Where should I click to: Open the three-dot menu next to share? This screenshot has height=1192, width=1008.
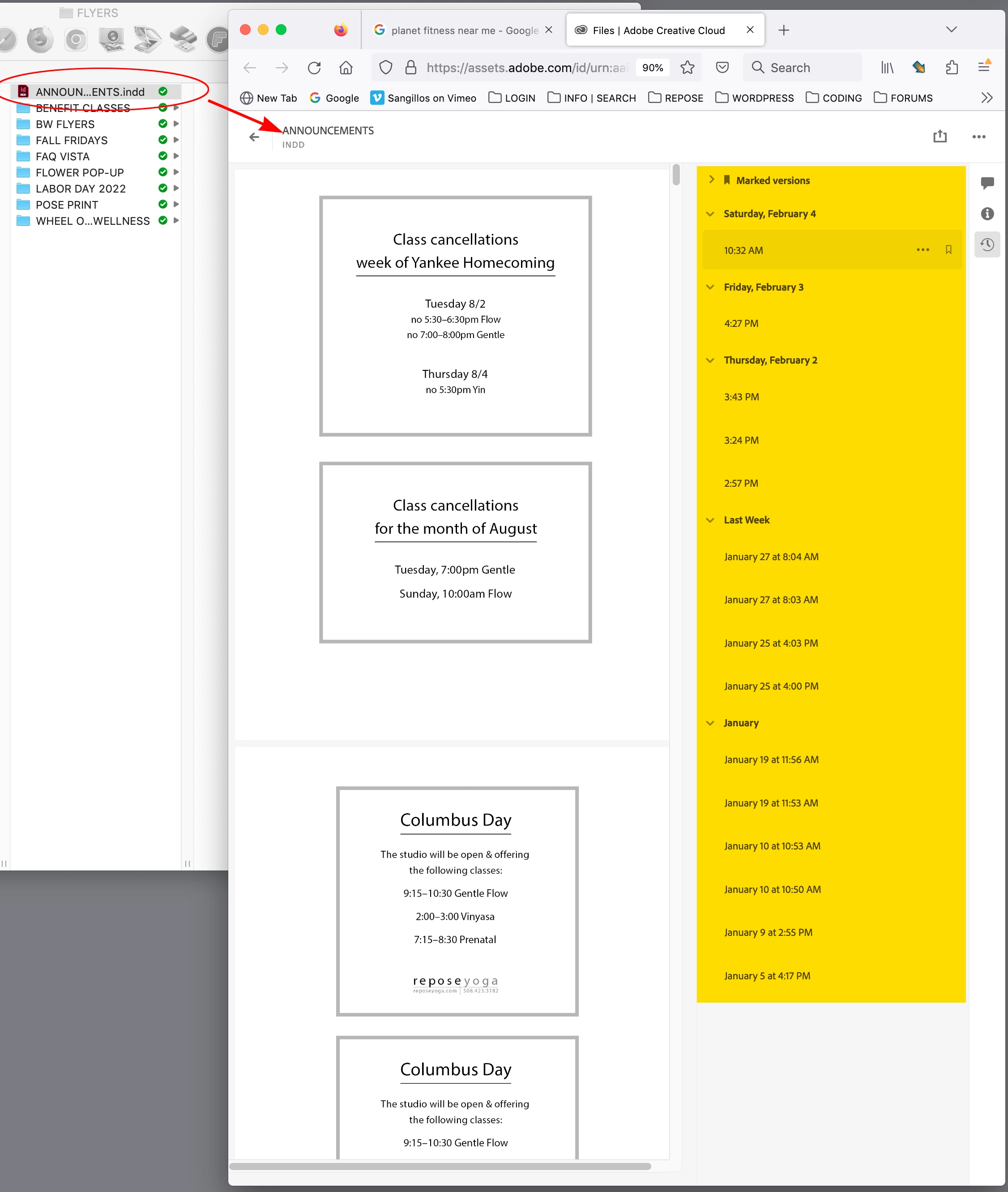point(978,137)
